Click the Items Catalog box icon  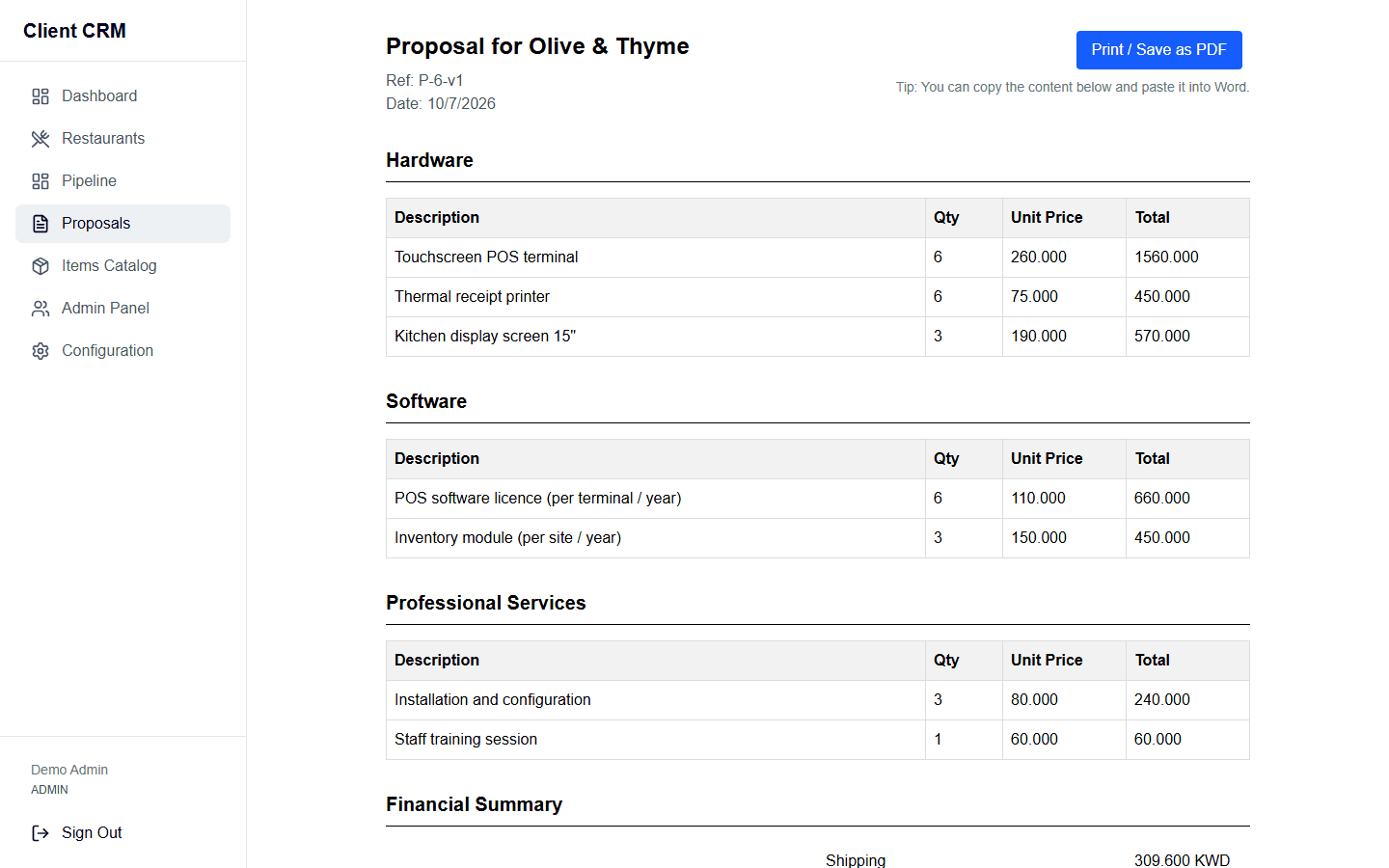click(41, 266)
